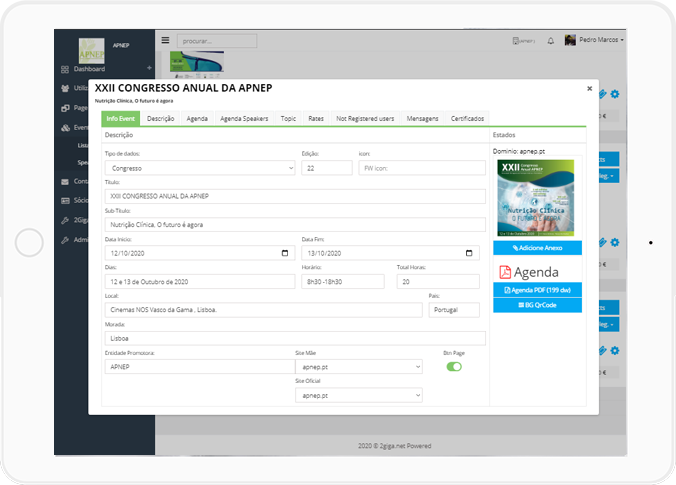The image size is (676, 485).
Task: Click the Admin wrench sidebar icon
Action: pyautogui.click(x=65, y=240)
